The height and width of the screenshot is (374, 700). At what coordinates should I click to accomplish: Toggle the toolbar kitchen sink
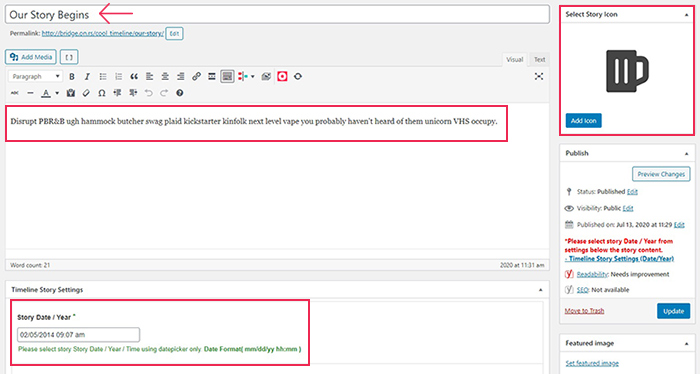tap(227, 77)
